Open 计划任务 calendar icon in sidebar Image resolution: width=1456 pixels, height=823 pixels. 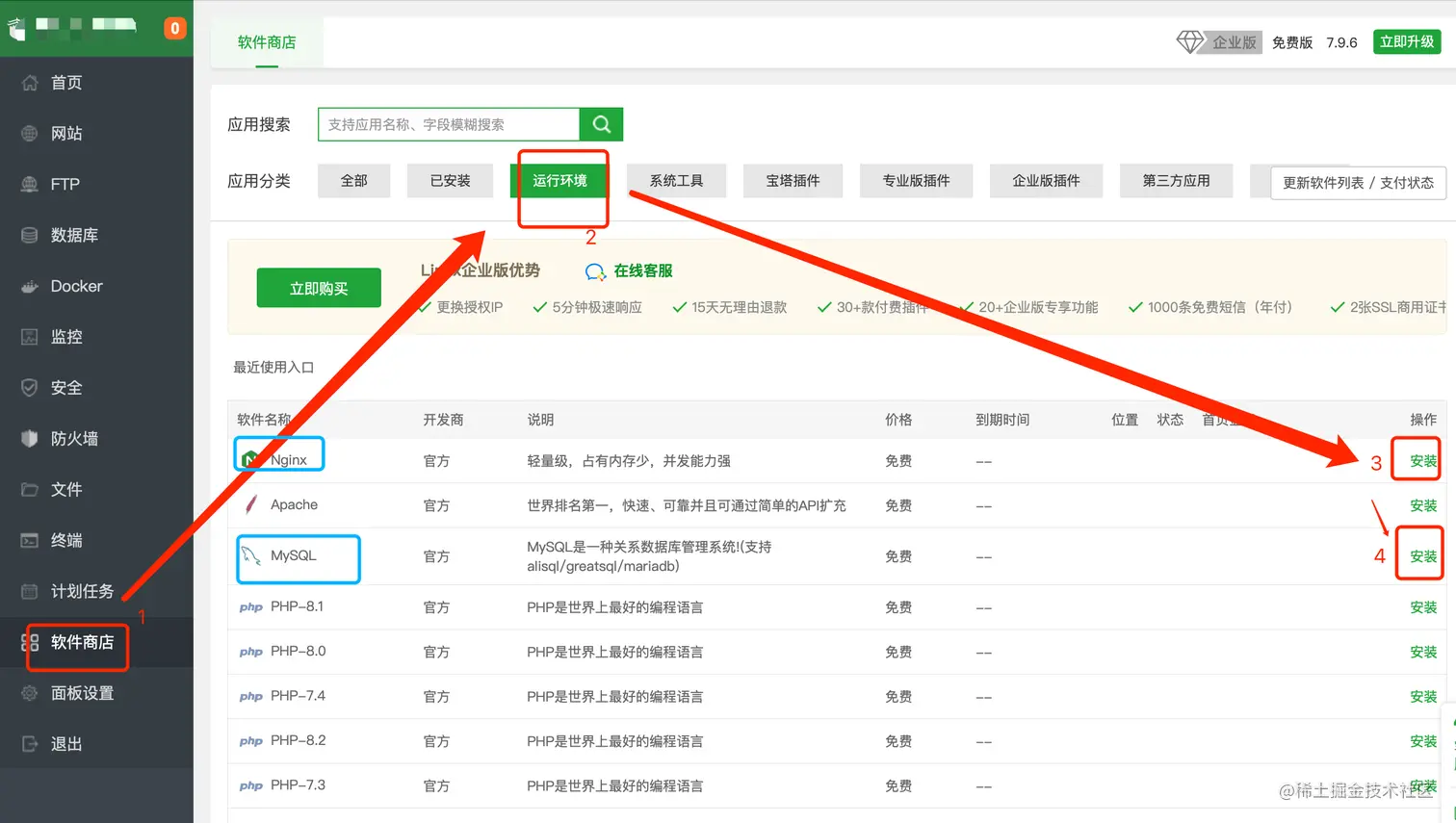[30, 592]
